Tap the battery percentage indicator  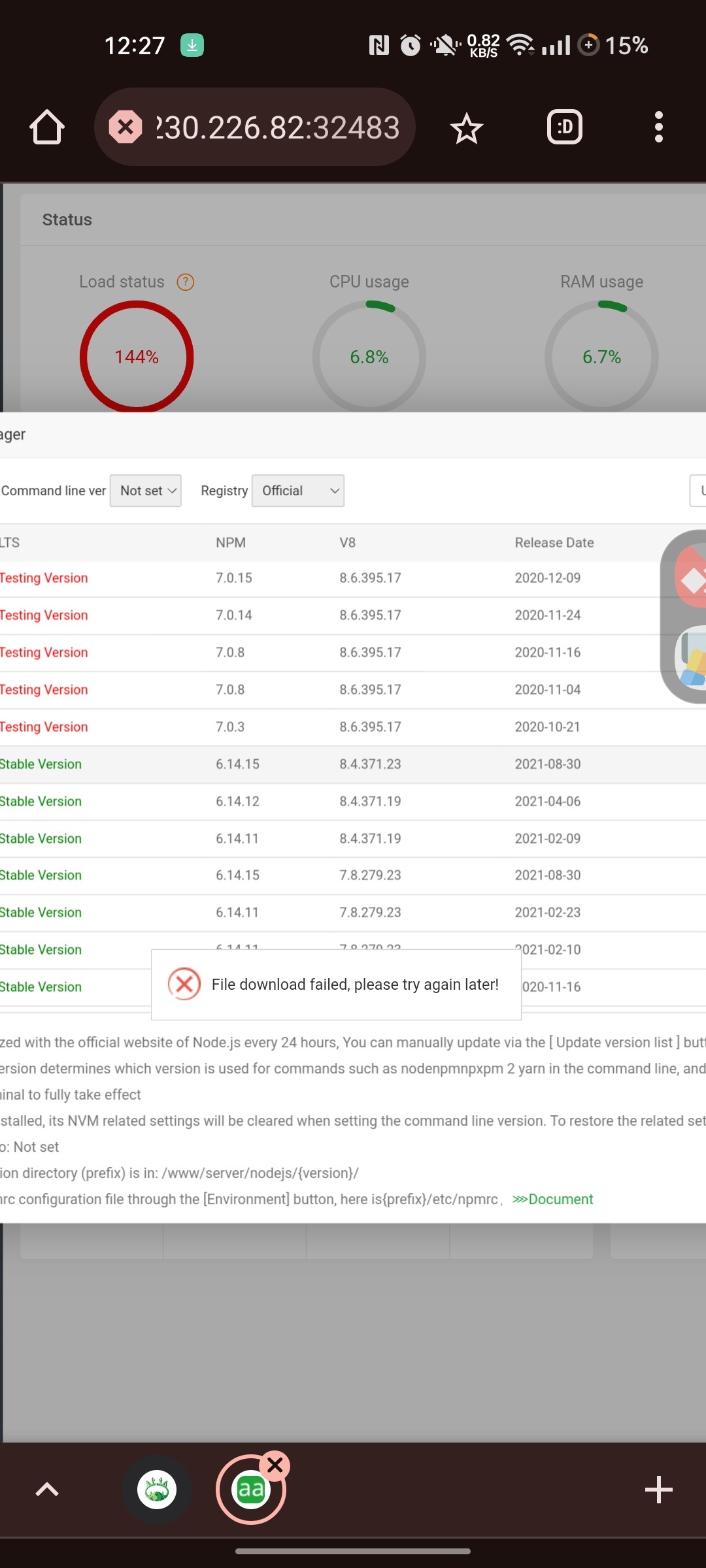(626, 45)
